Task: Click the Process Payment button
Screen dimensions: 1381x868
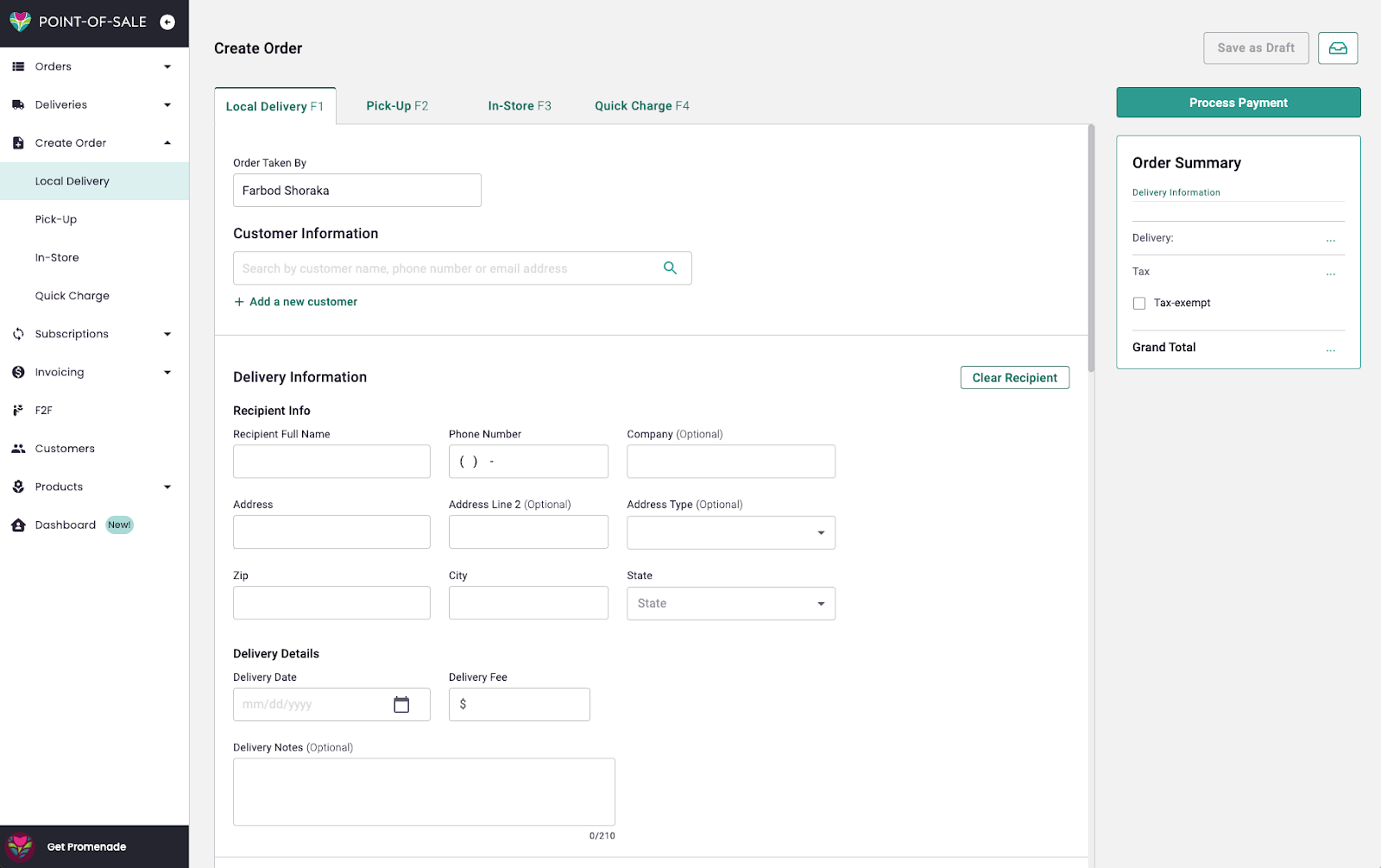Action: [x=1238, y=103]
